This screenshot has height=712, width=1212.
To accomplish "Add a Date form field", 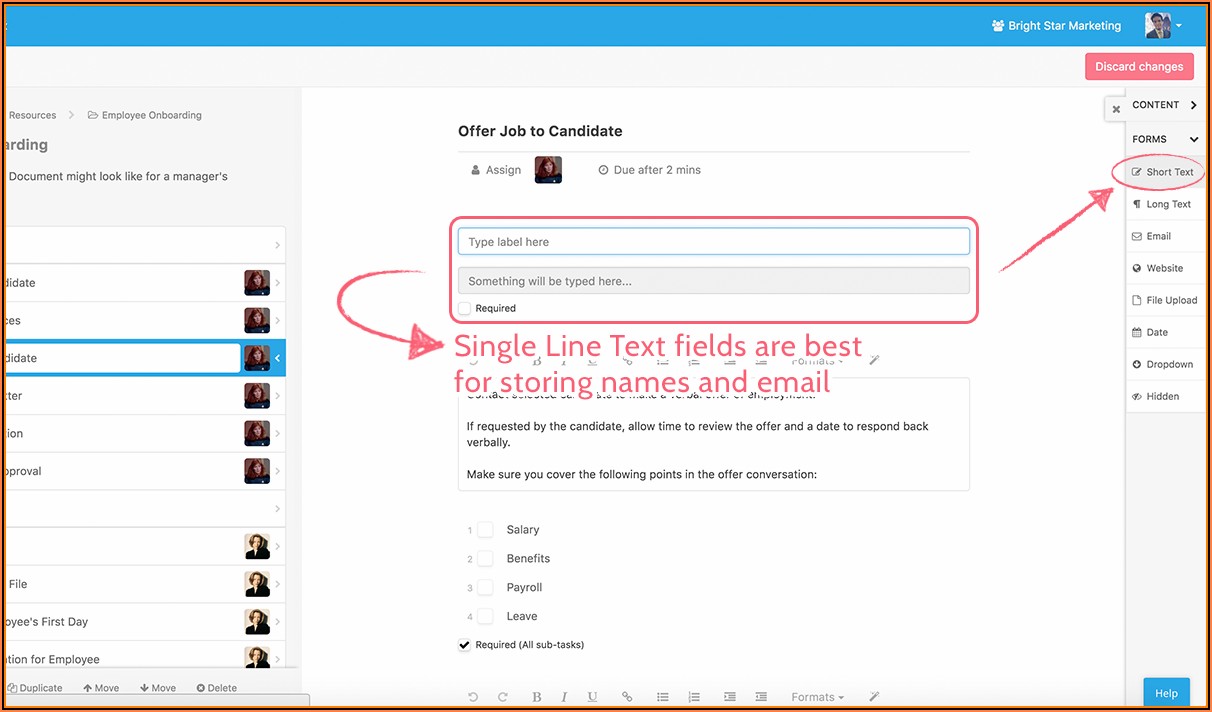I will [1155, 332].
